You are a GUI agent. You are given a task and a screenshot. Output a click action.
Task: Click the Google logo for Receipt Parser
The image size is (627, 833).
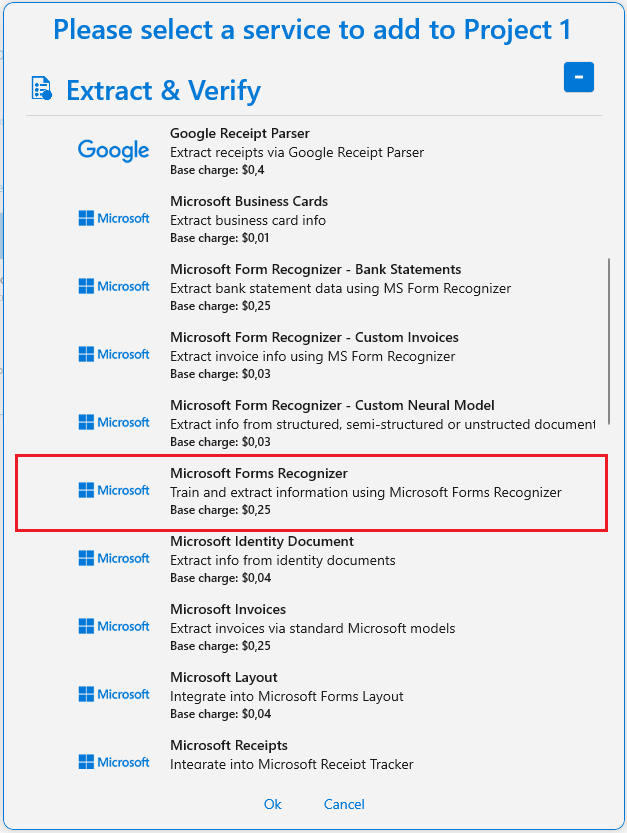[114, 150]
